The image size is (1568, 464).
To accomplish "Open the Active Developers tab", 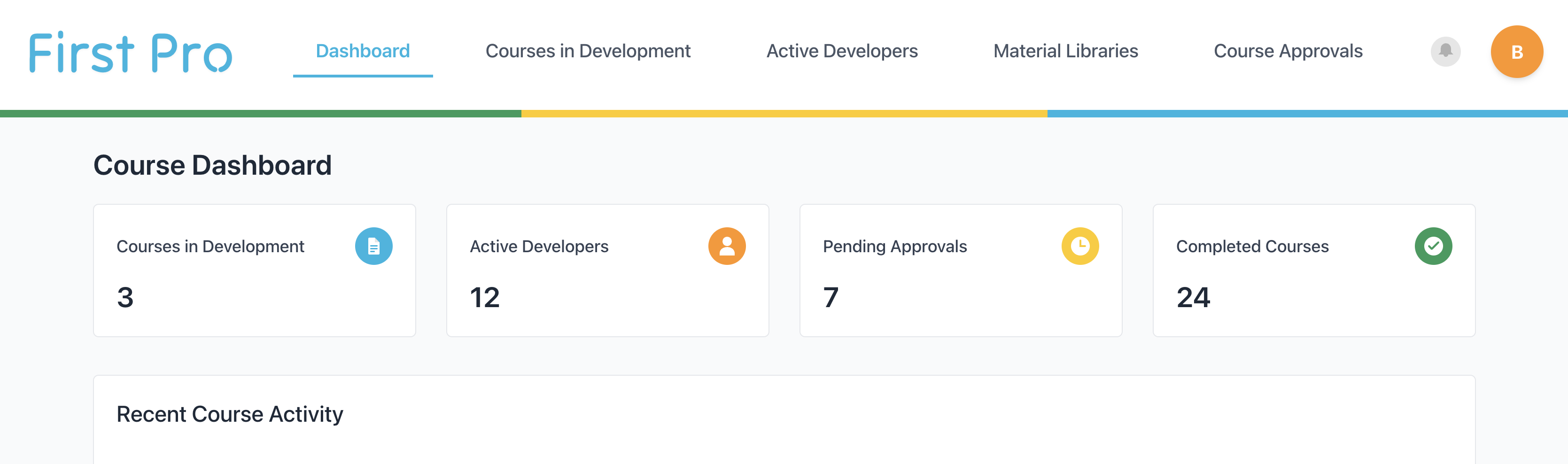I will (x=842, y=51).
